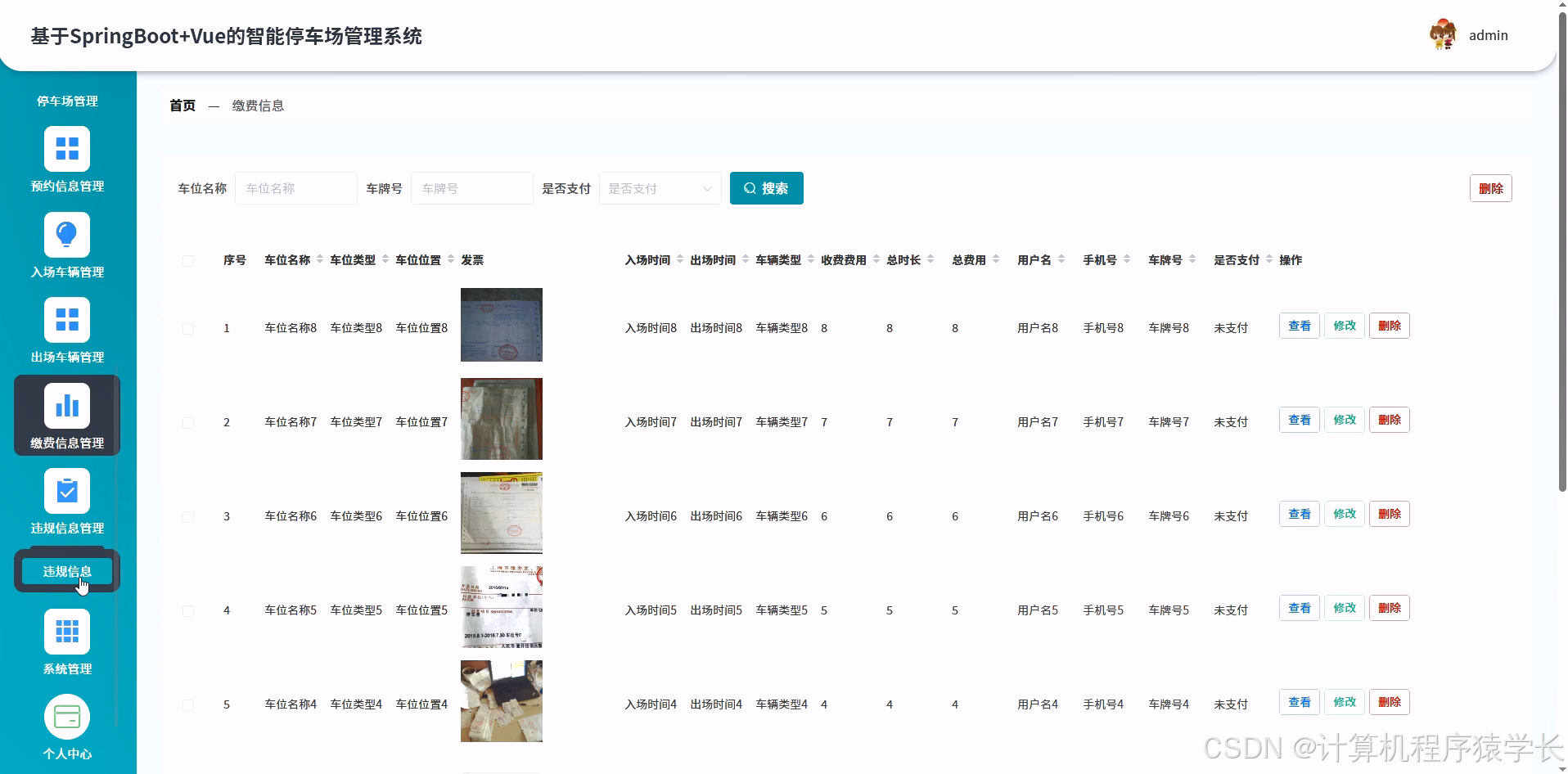This screenshot has width=1568, height=774.
Task: Sort by the 手机号 column arrows
Action: point(1127,259)
